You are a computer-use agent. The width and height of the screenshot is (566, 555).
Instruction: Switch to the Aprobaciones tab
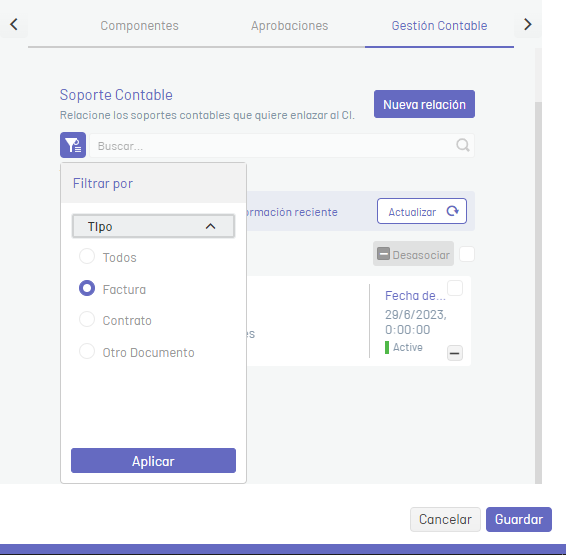[289, 26]
